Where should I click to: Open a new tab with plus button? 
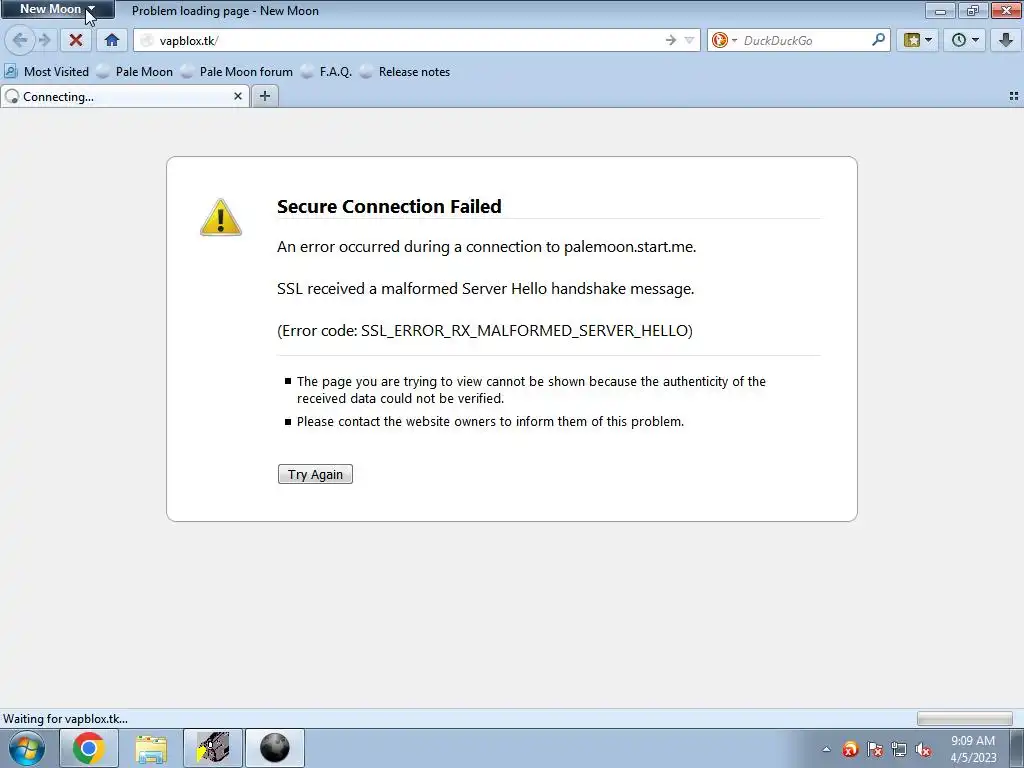click(x=264, y=97)
